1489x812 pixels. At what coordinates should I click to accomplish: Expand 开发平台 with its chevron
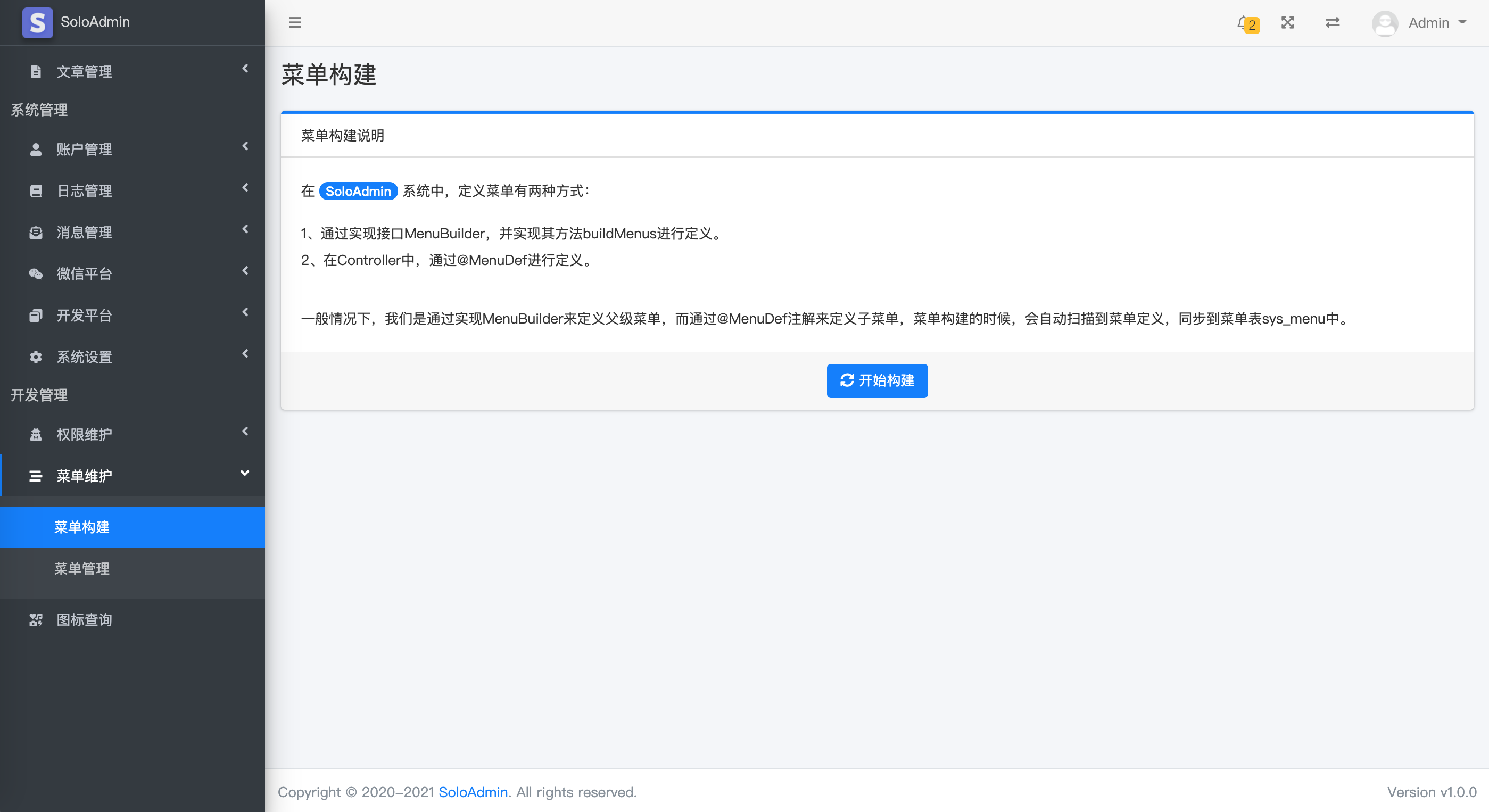click(245, 312)
